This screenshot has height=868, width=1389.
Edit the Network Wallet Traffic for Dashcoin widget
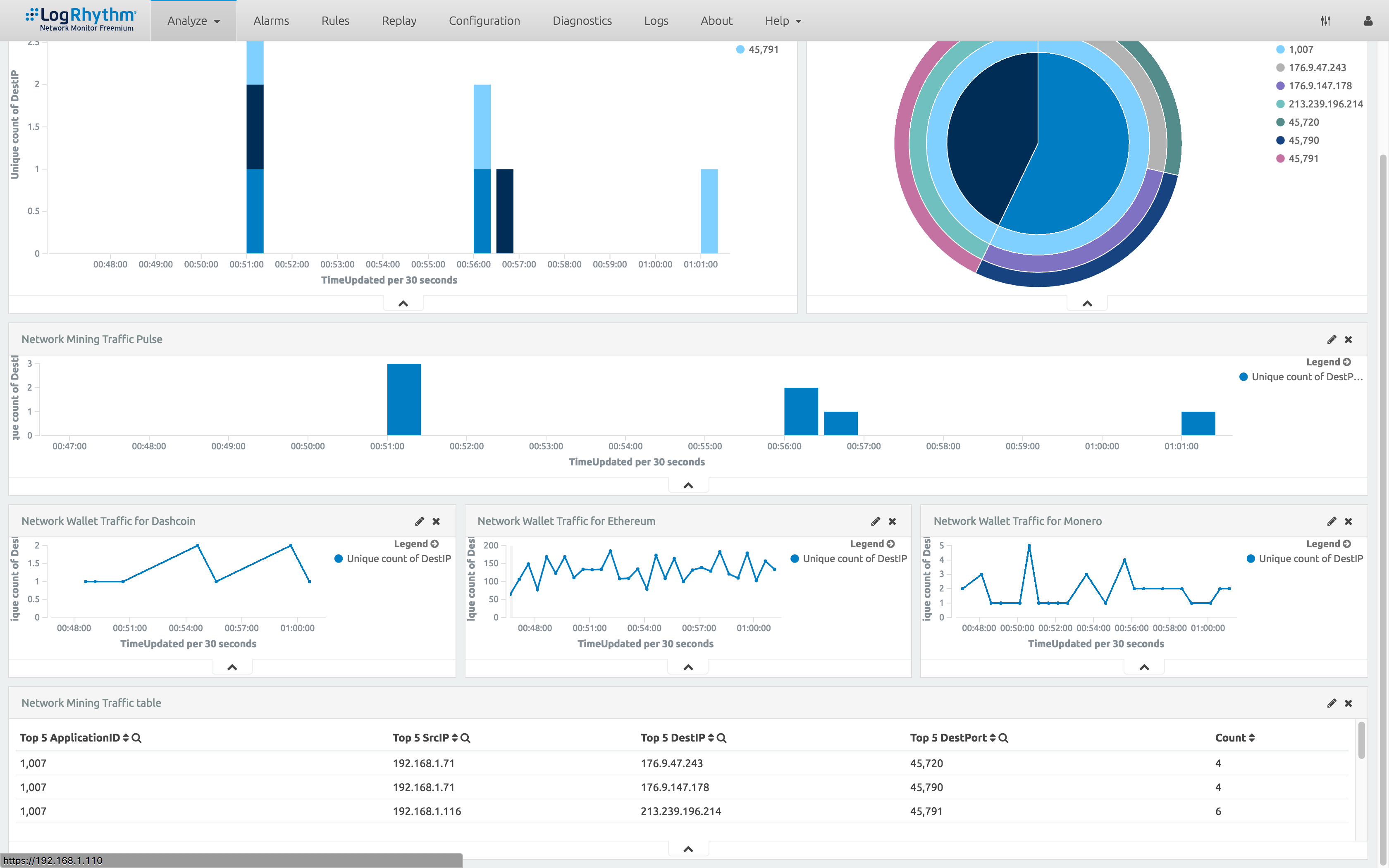coord(419,521)
